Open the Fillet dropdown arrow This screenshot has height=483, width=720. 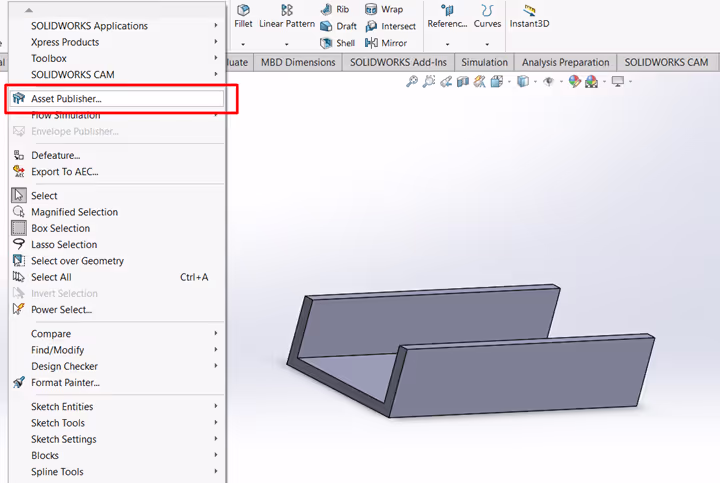(x=243, y=45)
